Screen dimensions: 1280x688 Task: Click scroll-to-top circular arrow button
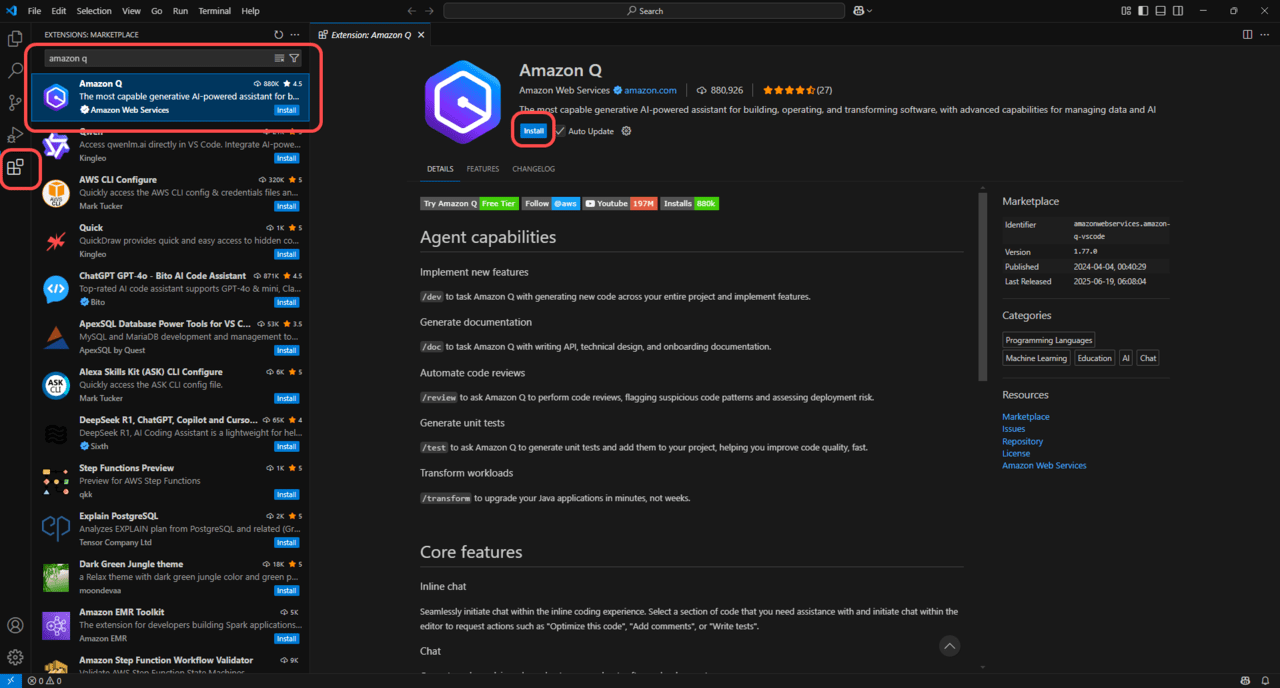(x=950, y=646)
